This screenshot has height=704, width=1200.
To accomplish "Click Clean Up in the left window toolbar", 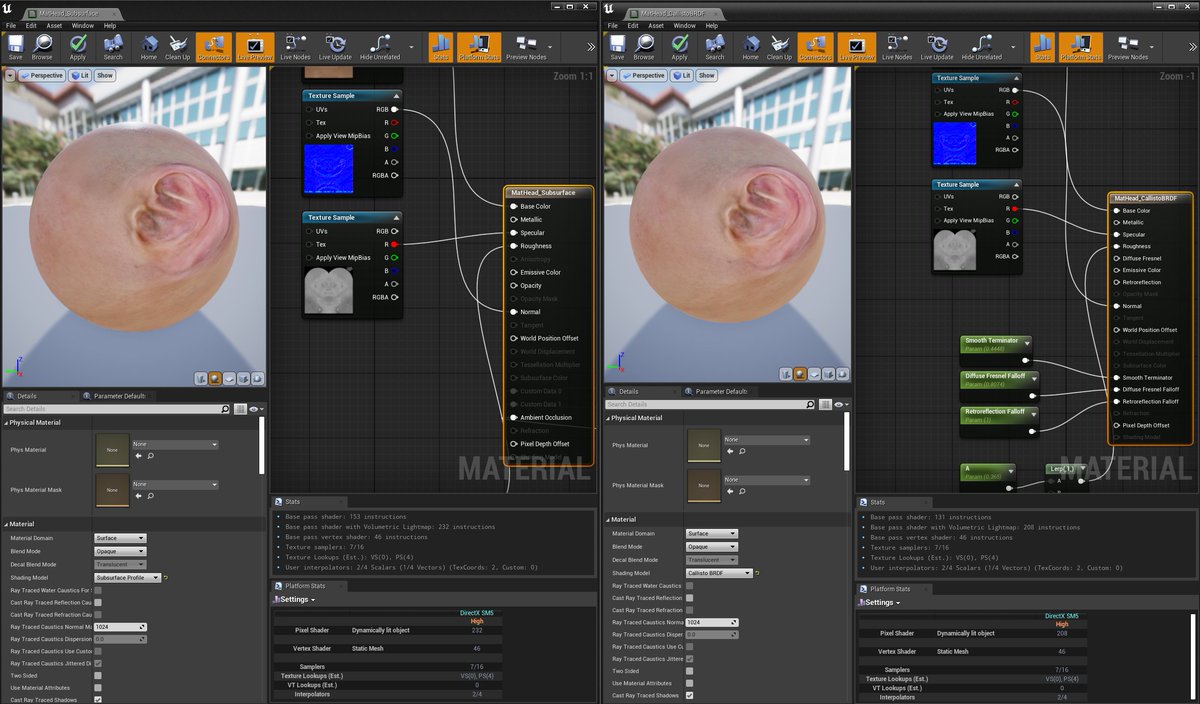I will coord(178,47).
